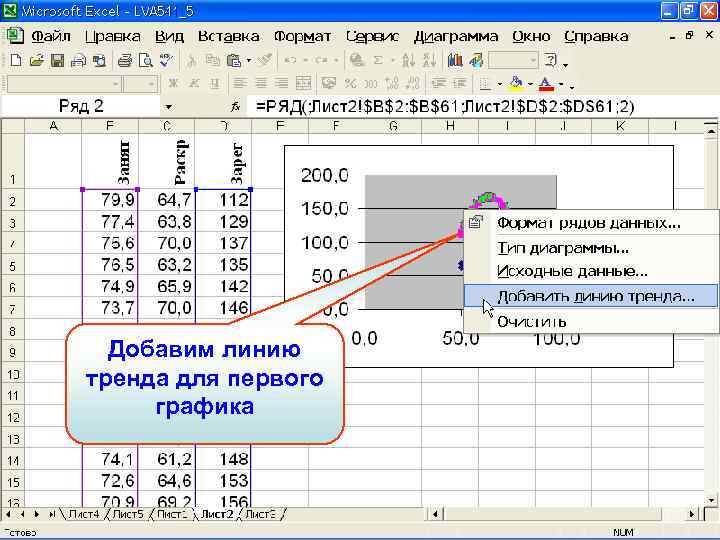Choose Тип диаграммы in context menu

click(591, 248)
